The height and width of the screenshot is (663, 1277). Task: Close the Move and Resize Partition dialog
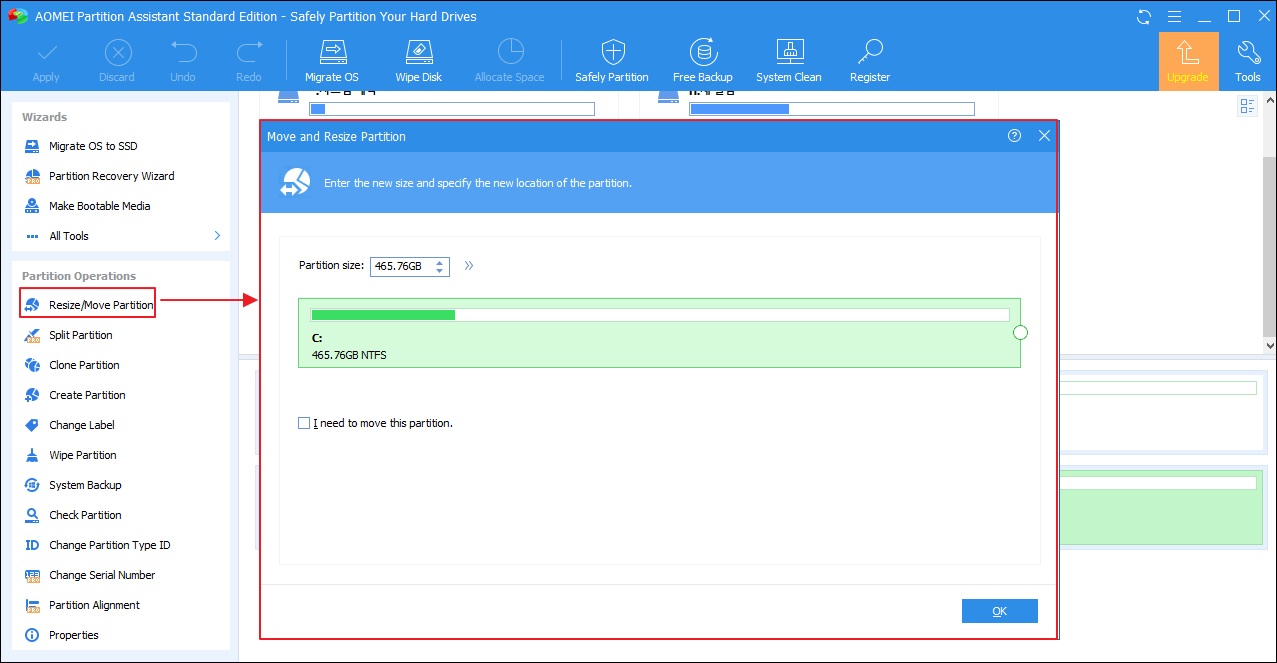click(1044, 136)
